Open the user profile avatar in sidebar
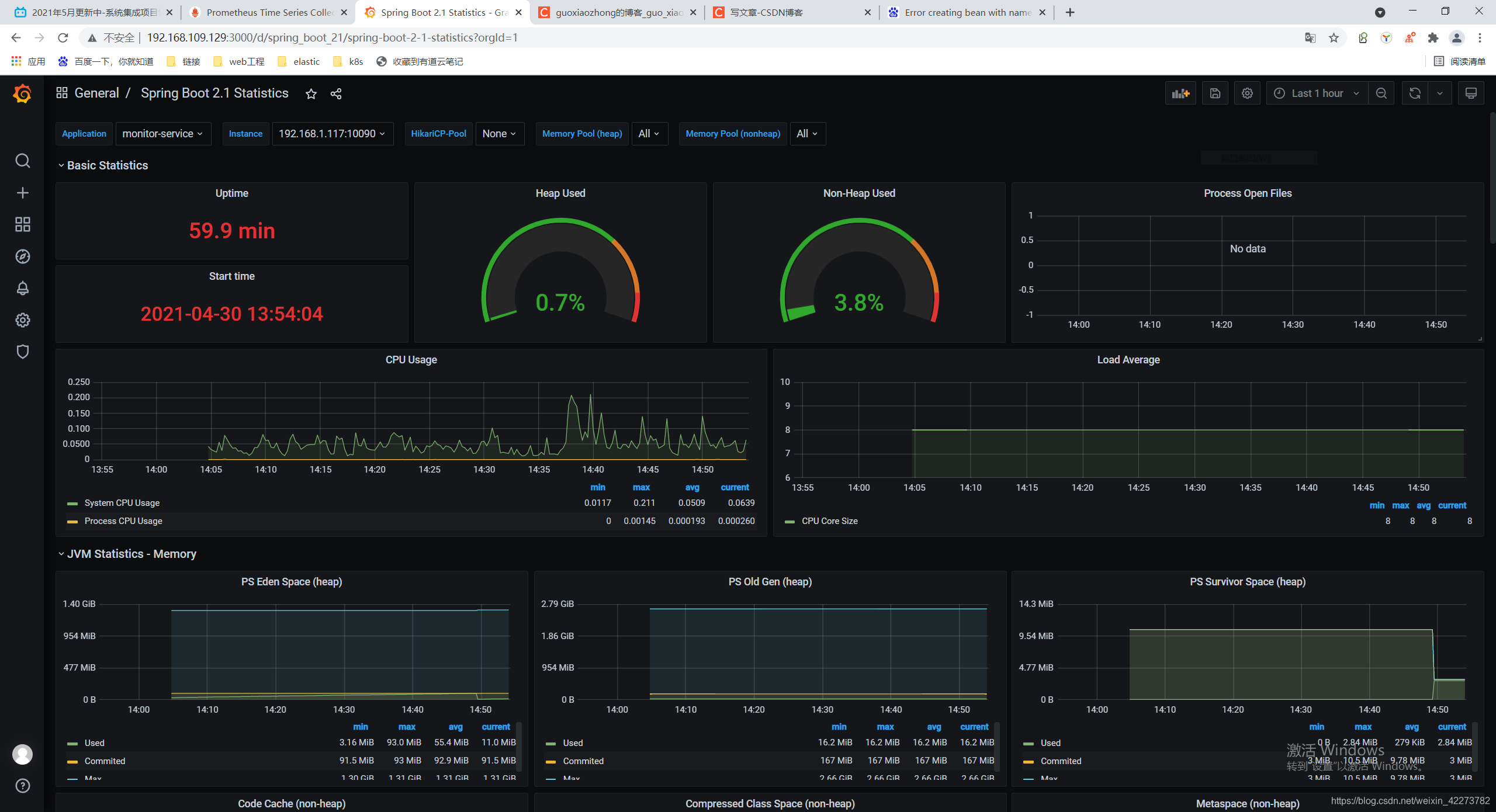The image size is (1496, 812). (x=22, y=754)
